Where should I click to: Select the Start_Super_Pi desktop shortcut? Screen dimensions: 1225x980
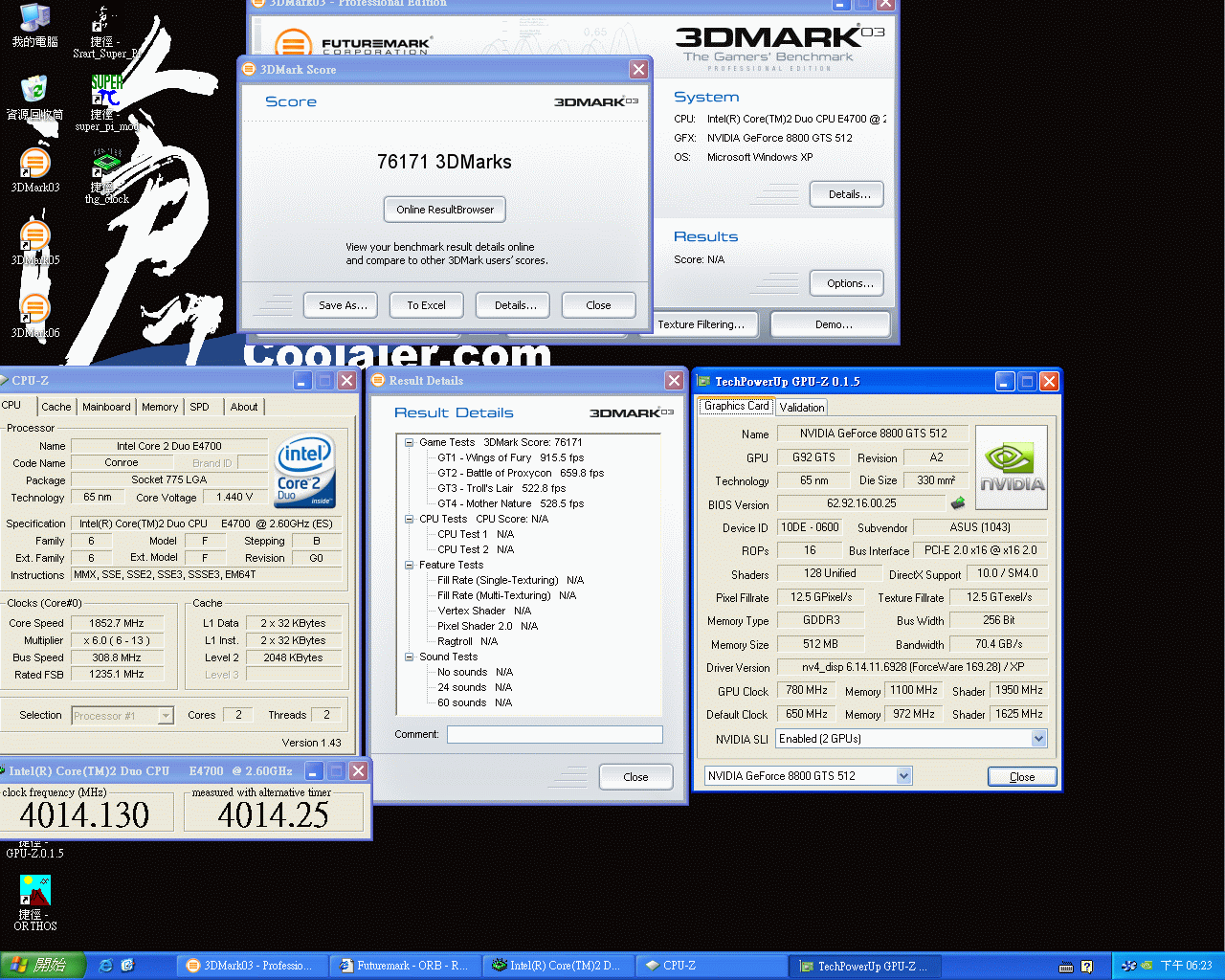(x=105, y=33)
